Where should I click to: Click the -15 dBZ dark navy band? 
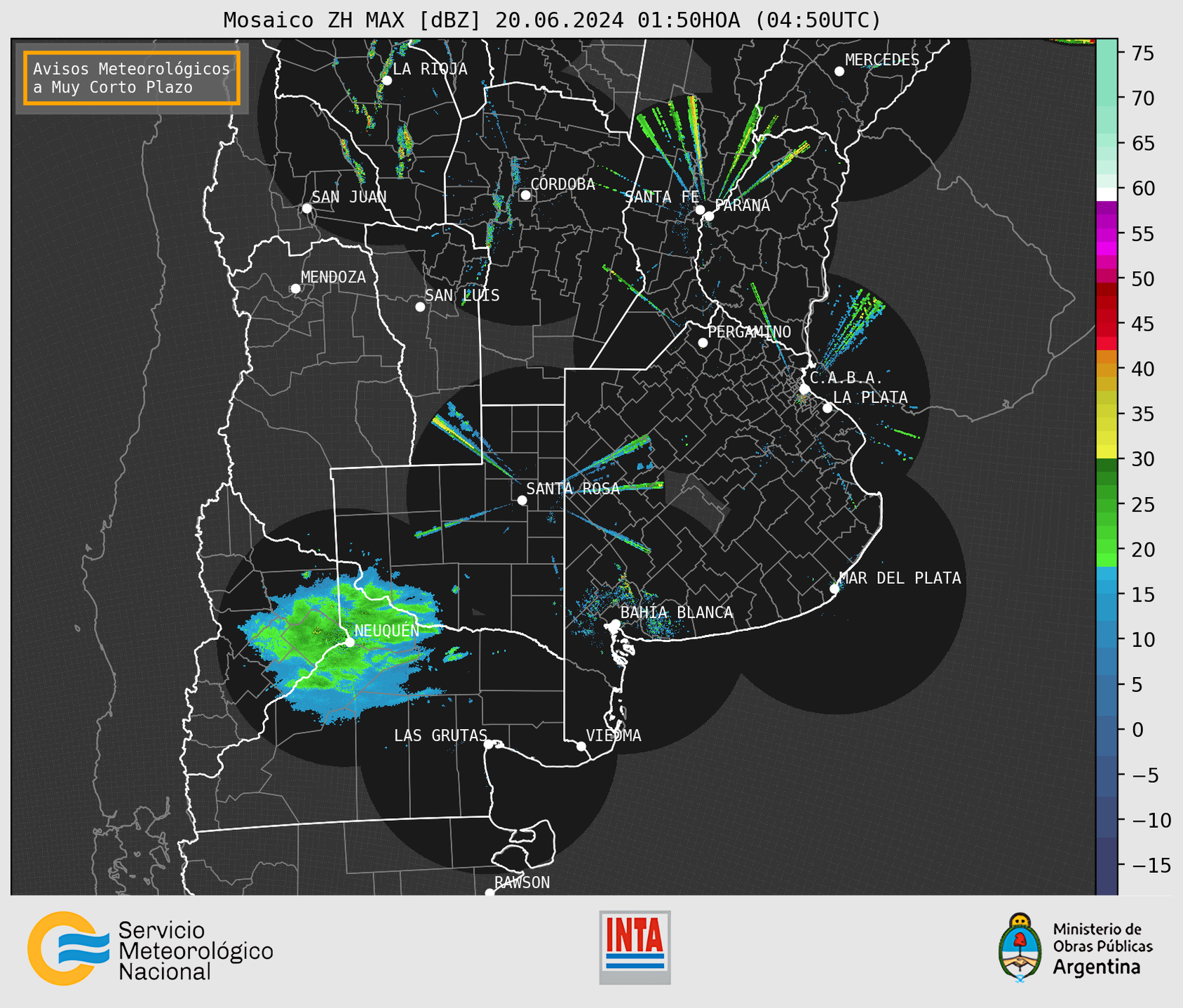pyautogui.click(x=1107, y=866)
